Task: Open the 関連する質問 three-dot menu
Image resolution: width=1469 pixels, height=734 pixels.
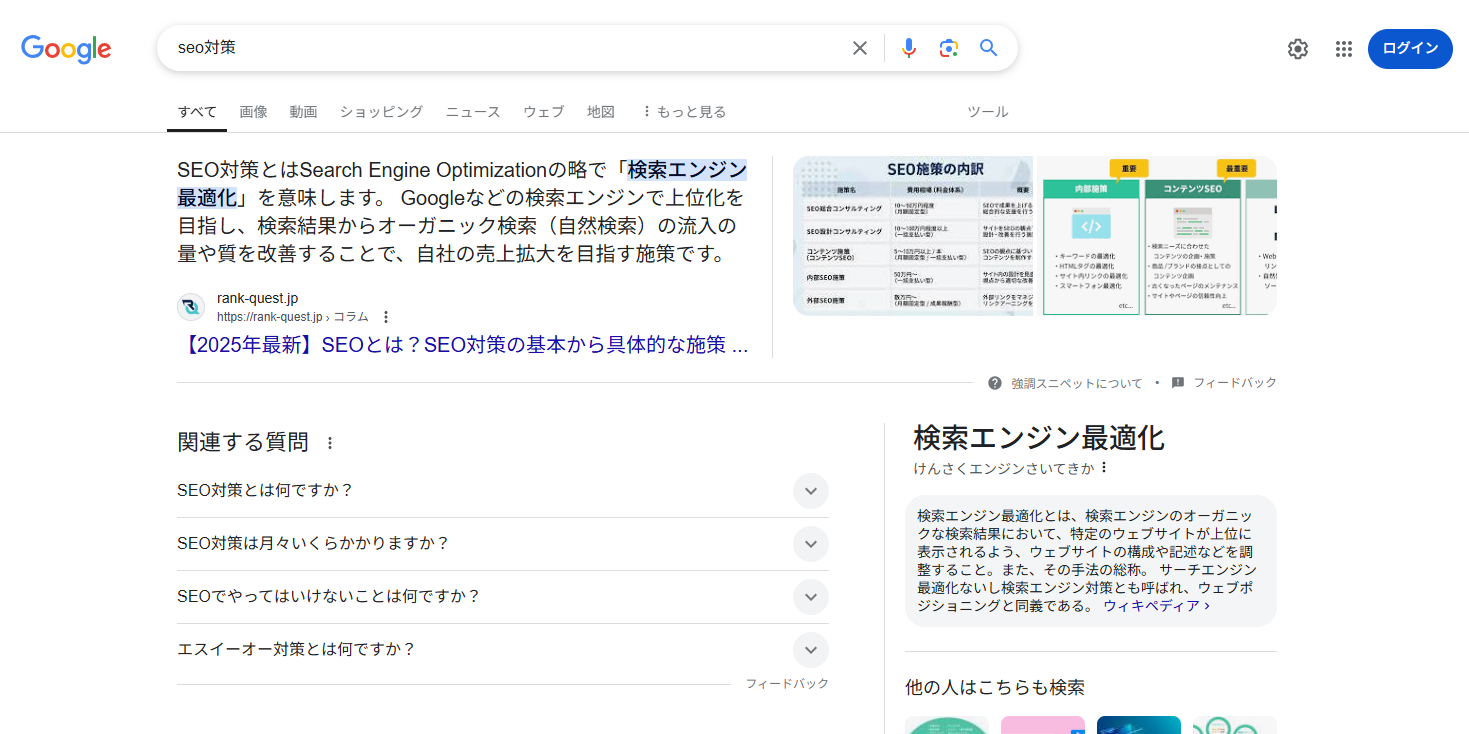Action: (x=330, y=443)
